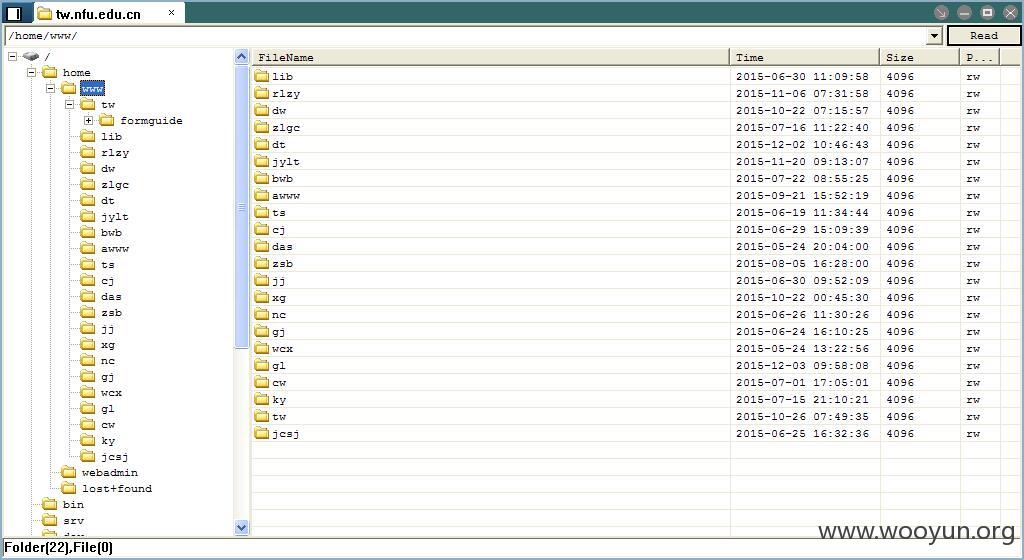
Task: Collapse the www tree node
Action: (x=50, y=88)
